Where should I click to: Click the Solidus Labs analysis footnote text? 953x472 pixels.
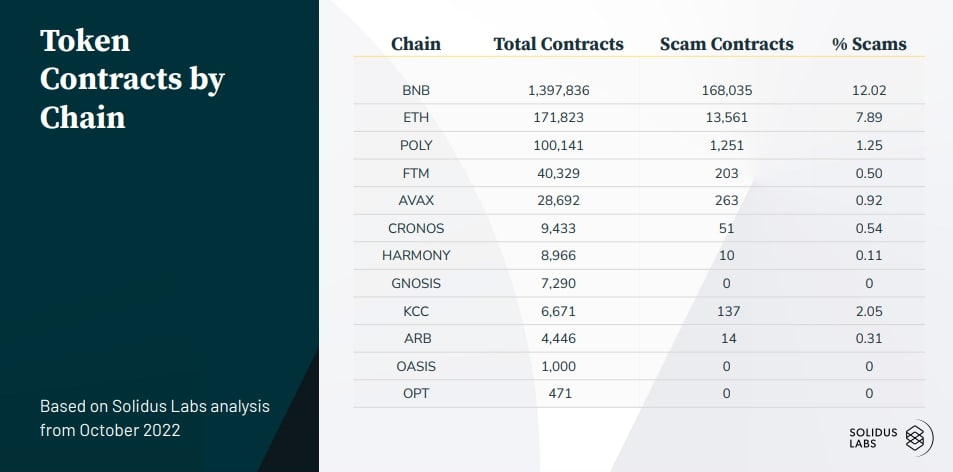click(x=154, y=419)
